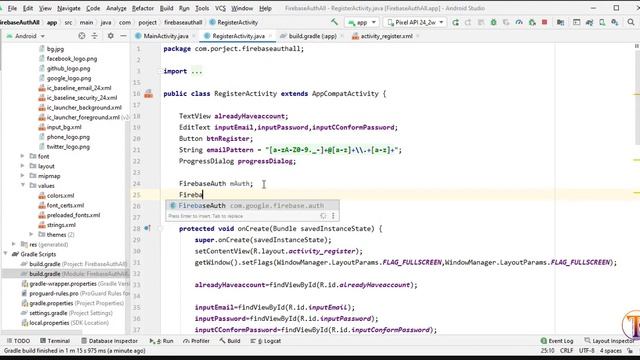Viewport: 640px width, 360px height.
Task: Click the 4 spaces indent indicator
Action: point(611,351)
